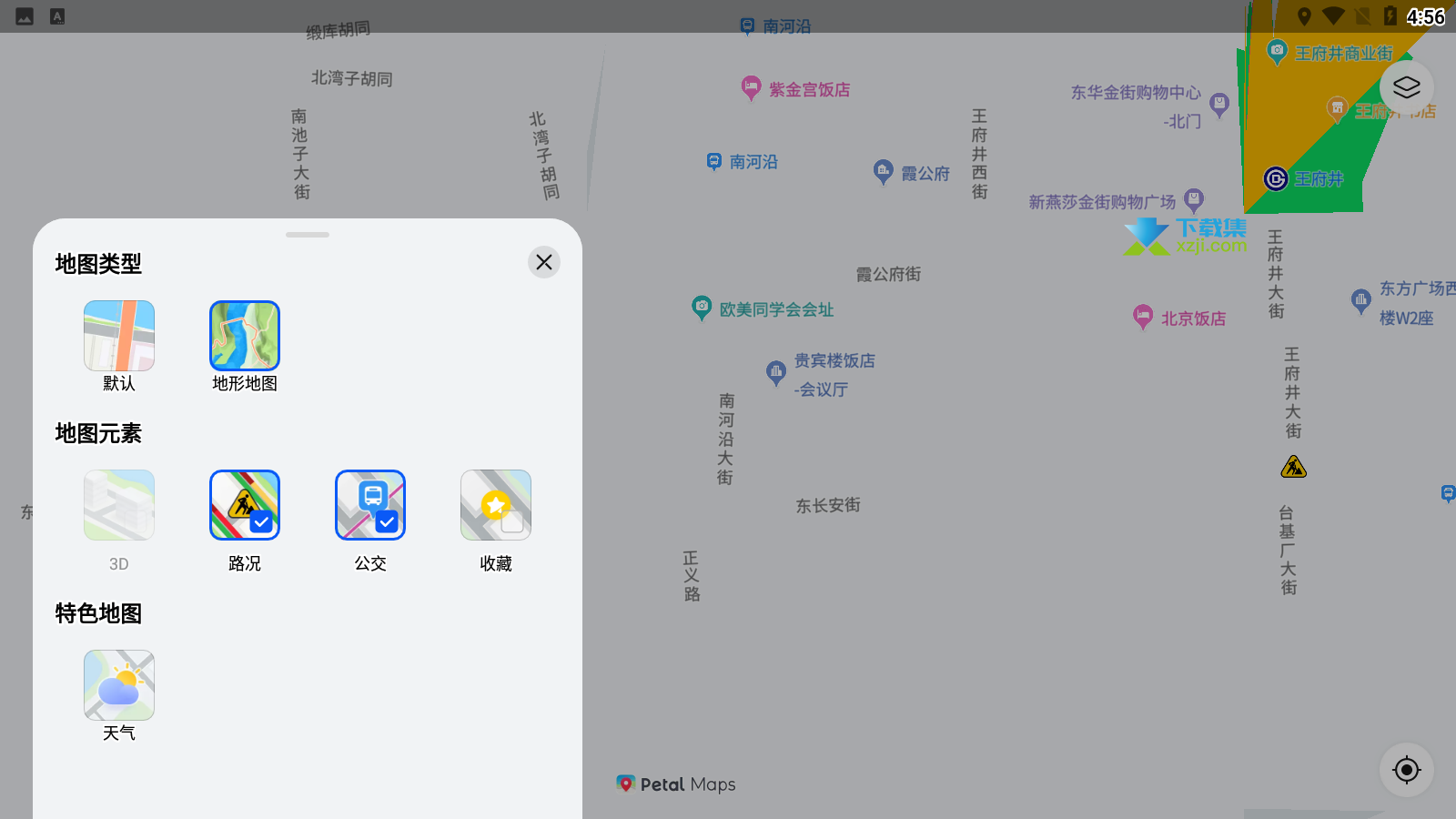Tap the 欧美同学会会址 landmark pin
Image resolution: width=1456 pixels, height=819 pixels.
click(702, 308)
